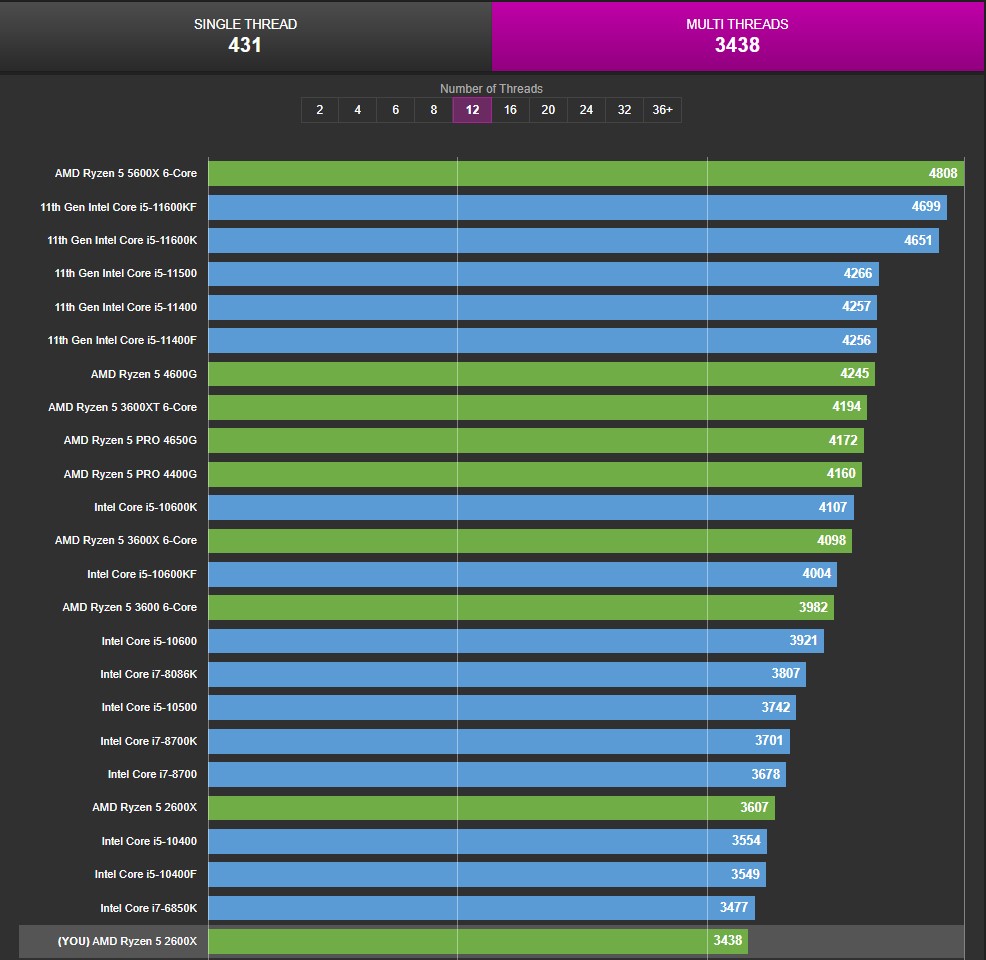986x960 pixels.
Task: Click the AMD Ryzen 5 3600X 6-Core label
Action: [126, 541]
